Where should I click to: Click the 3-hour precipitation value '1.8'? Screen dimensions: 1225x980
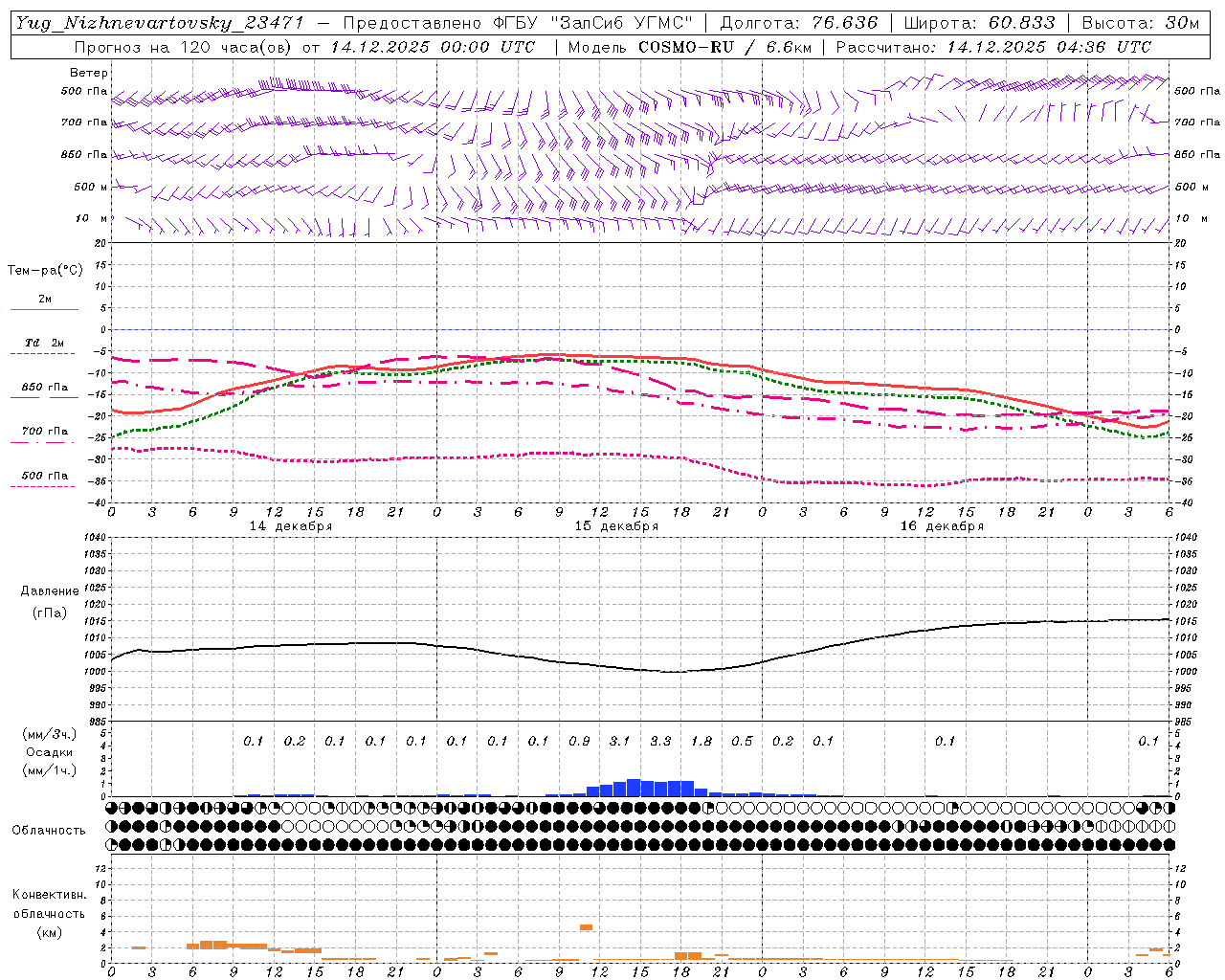702,742
